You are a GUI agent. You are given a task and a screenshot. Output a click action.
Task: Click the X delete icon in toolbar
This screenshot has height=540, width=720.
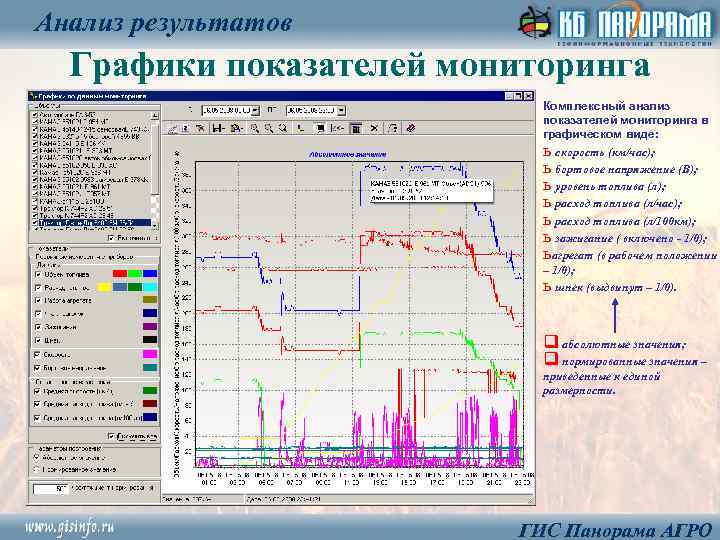point(374,129)
